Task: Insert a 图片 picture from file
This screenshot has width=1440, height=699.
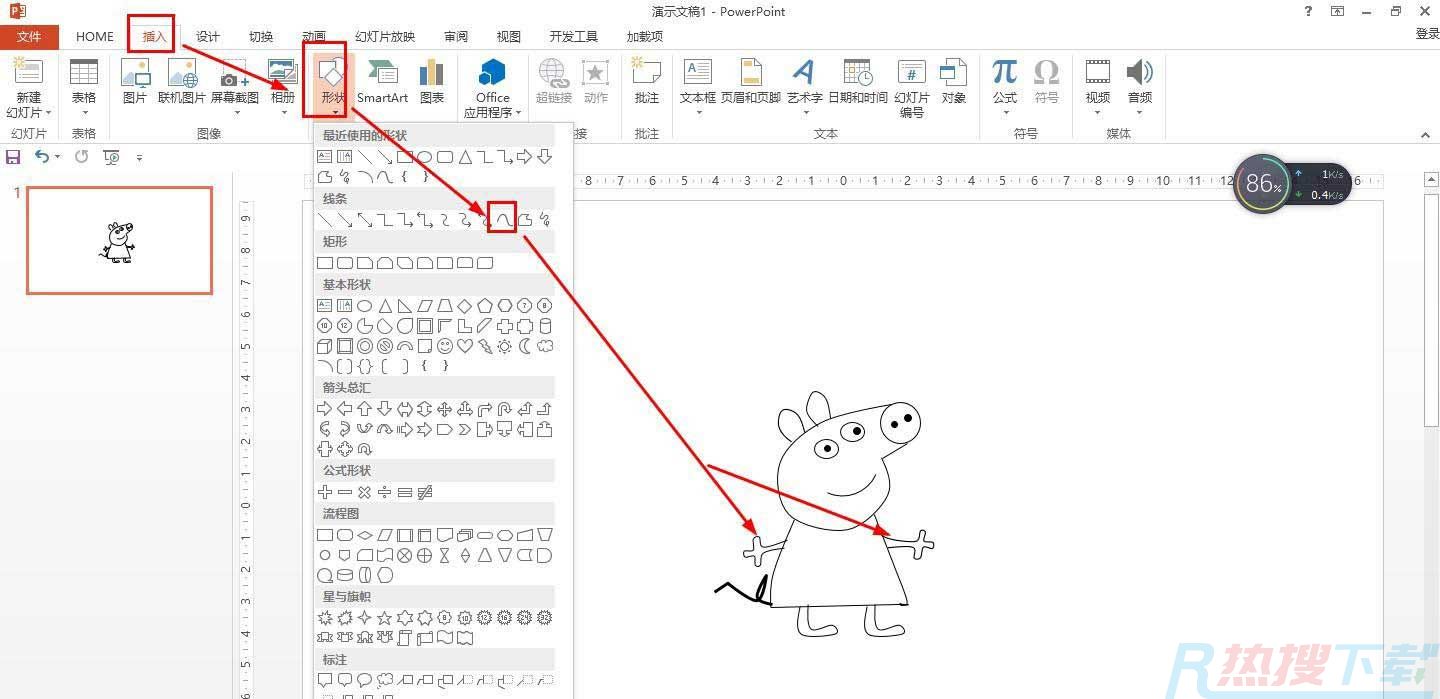Action: 134,81
